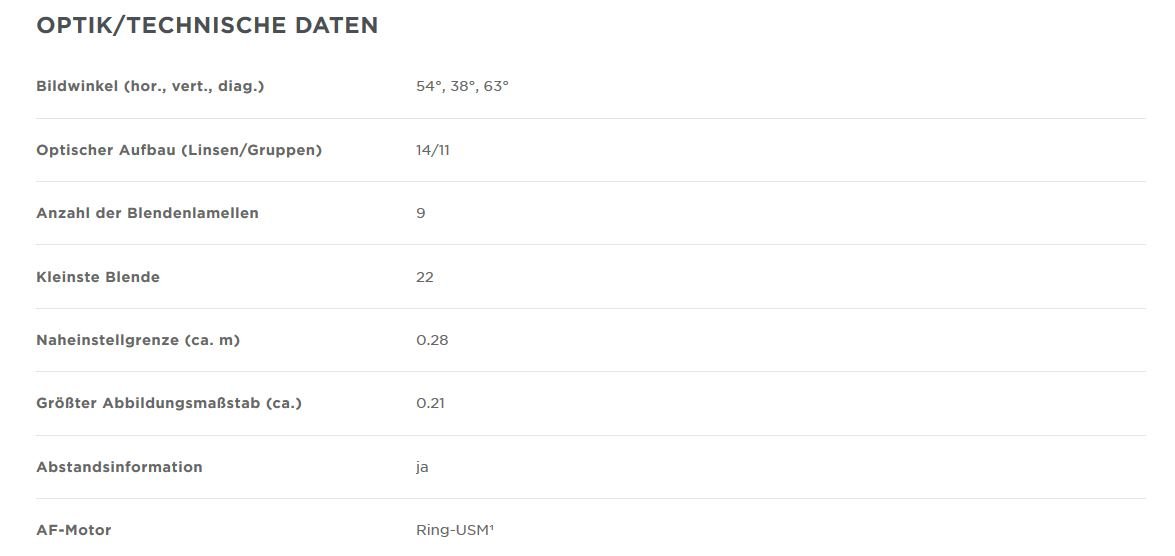Image resolution: width=1175 pixels, height=556 pixels.
Task: Select the 38° vertical angle value
Action: (x=462, y=86)
